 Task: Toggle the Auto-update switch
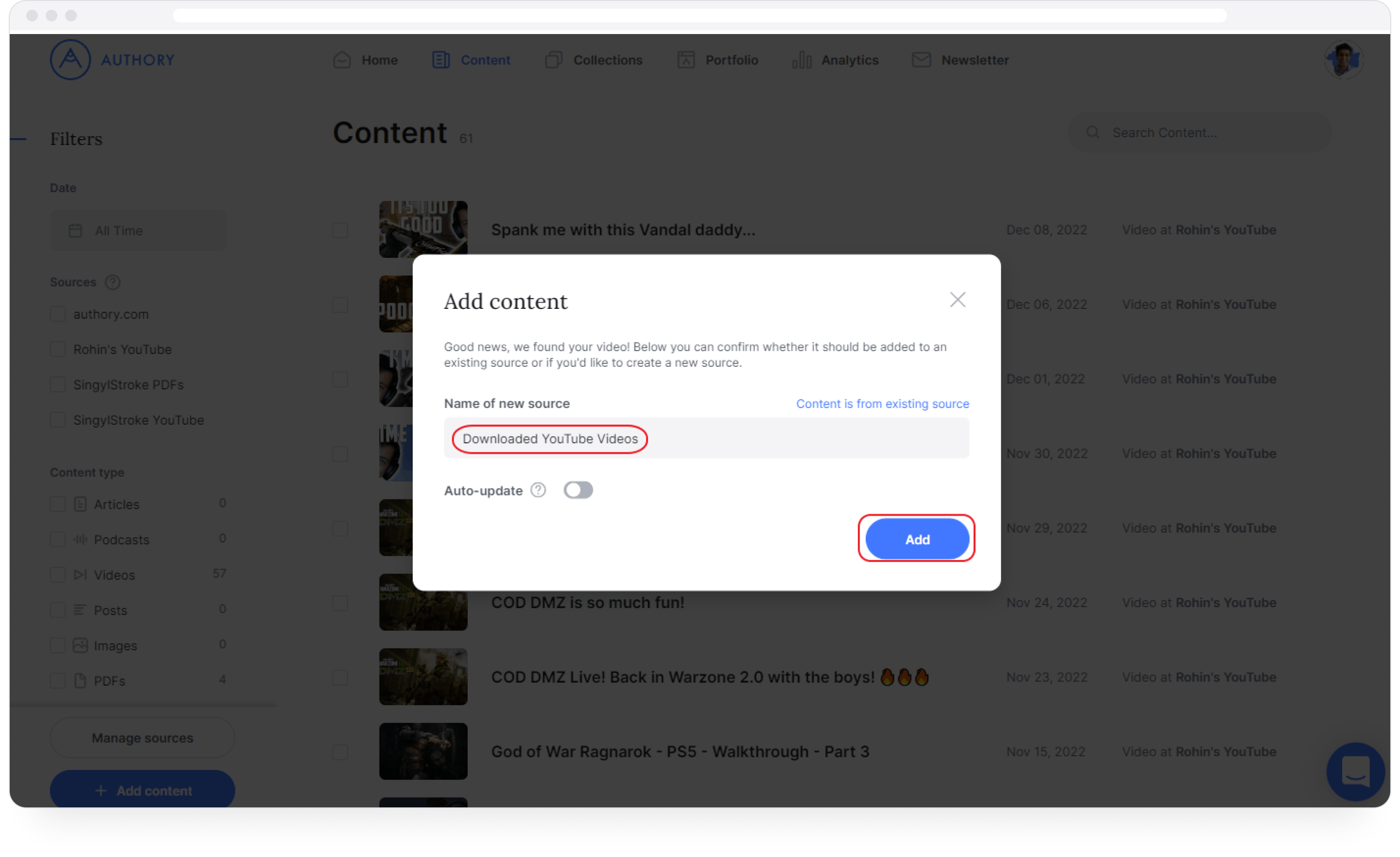pyautogui.click(x=577, y=490)
